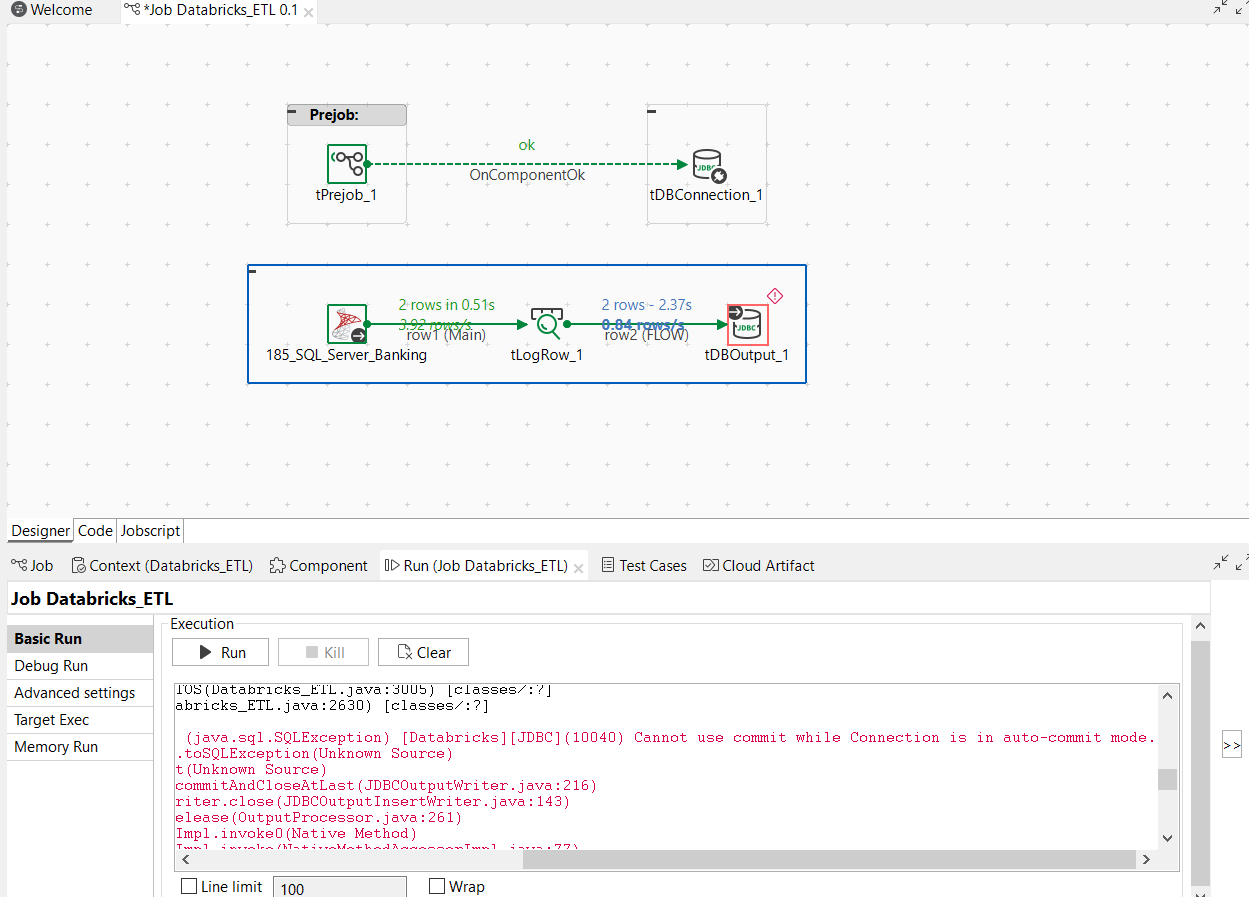Screen dimensions: 1249x897
Task: Select Debug Run mode
Action: [51, 666]
